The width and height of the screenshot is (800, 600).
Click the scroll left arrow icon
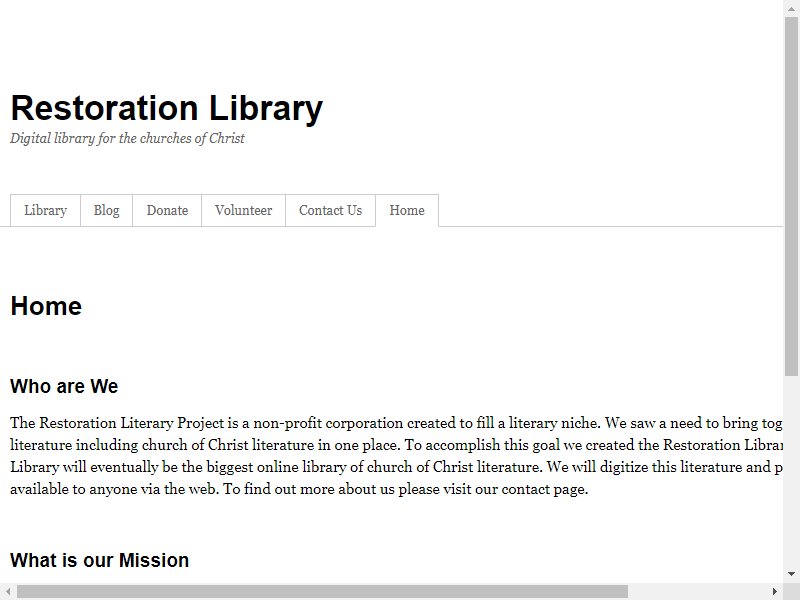[8, 592]
